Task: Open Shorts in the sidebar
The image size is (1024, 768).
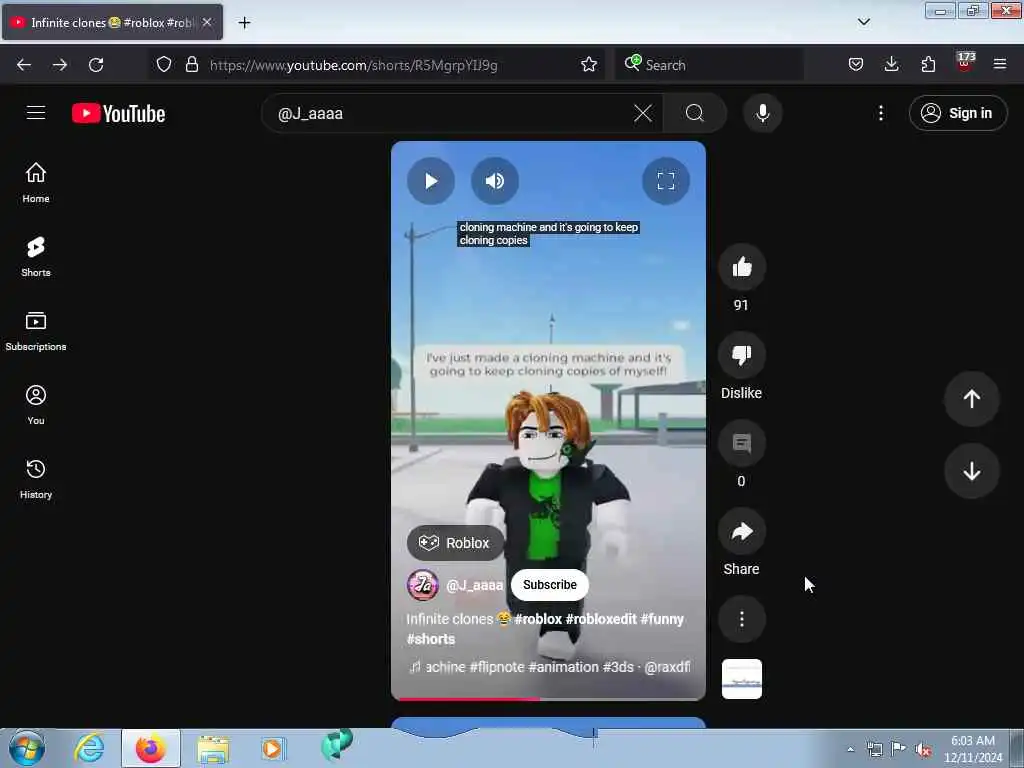Action: (36, 257)
